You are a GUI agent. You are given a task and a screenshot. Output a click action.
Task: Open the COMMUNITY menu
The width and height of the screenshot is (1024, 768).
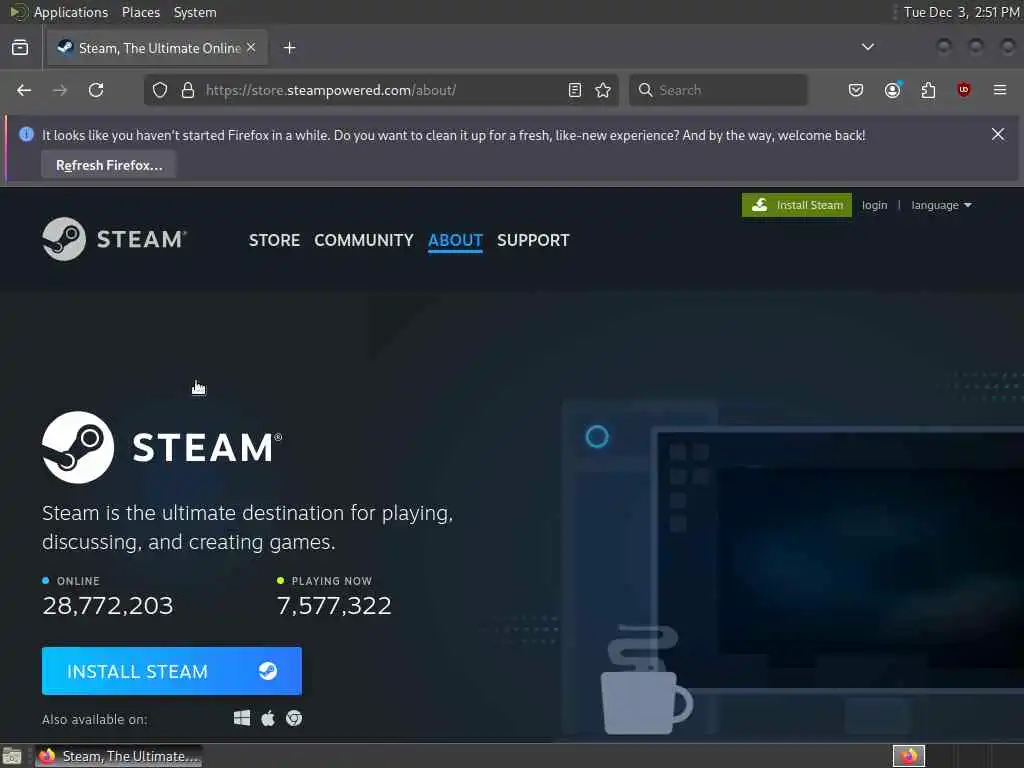(x=364, y=240)
